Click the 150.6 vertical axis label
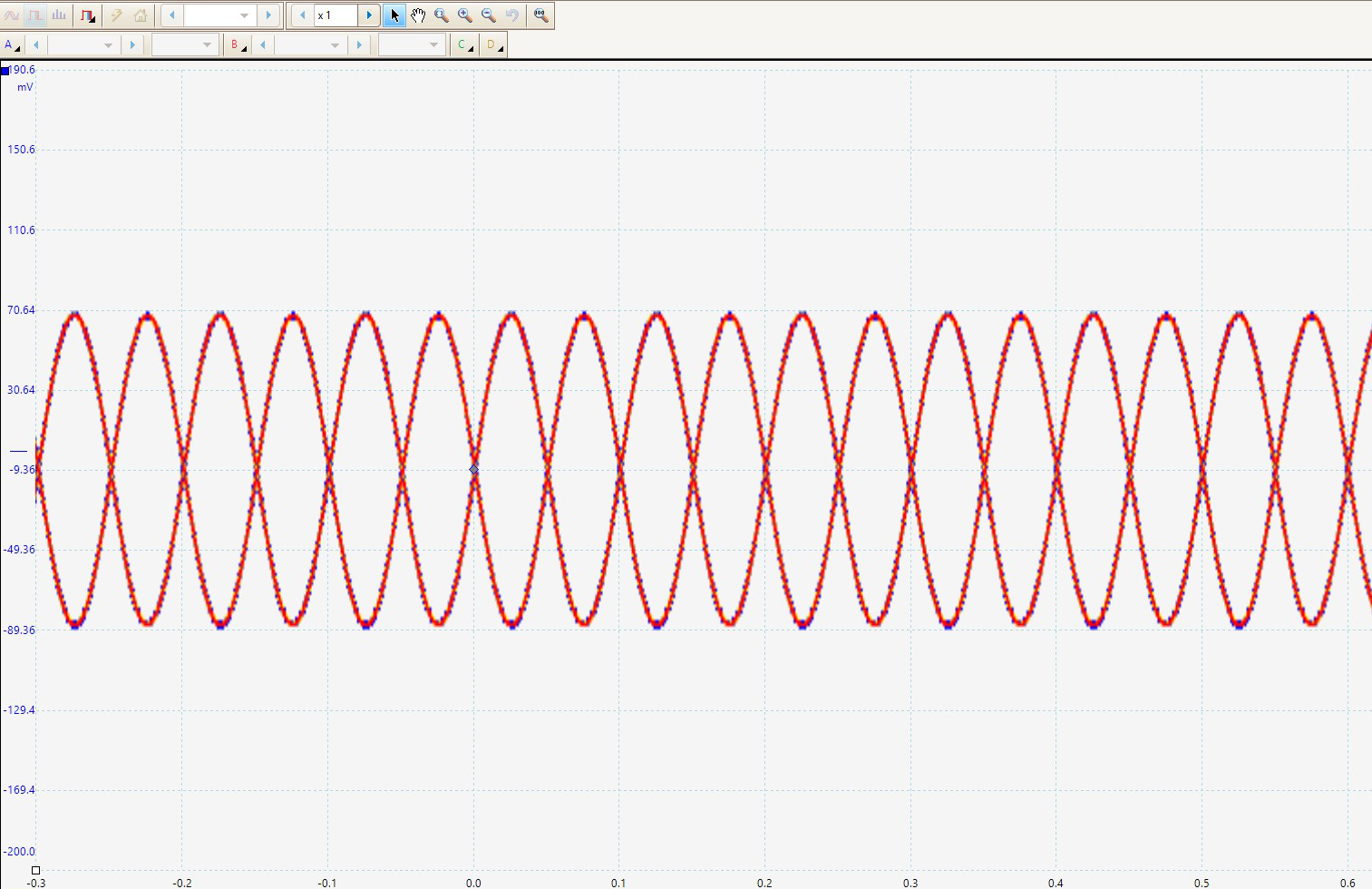The image size is (1372, 889). click(21, 150)
